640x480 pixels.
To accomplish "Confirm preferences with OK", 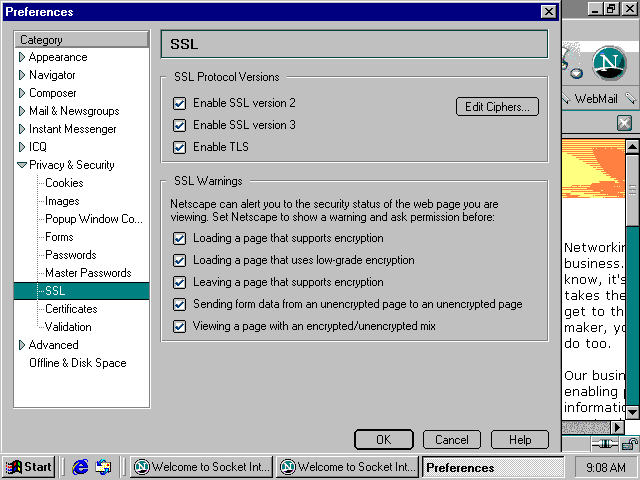I will (384, 440).
